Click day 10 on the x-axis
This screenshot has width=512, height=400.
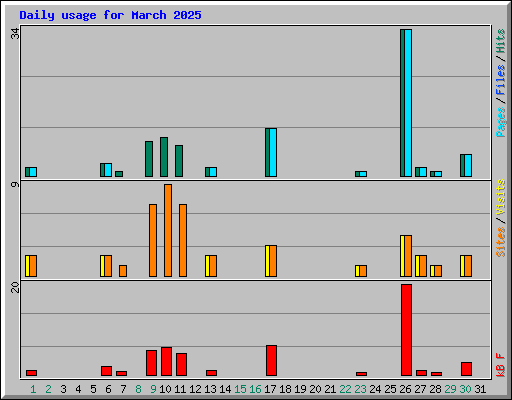(165, 389)
